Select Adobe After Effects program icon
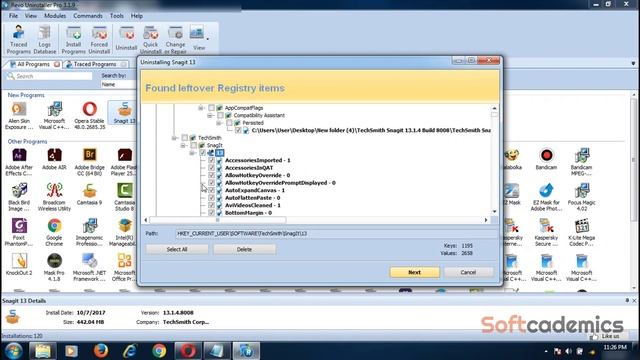 click(x=19, y=162)
